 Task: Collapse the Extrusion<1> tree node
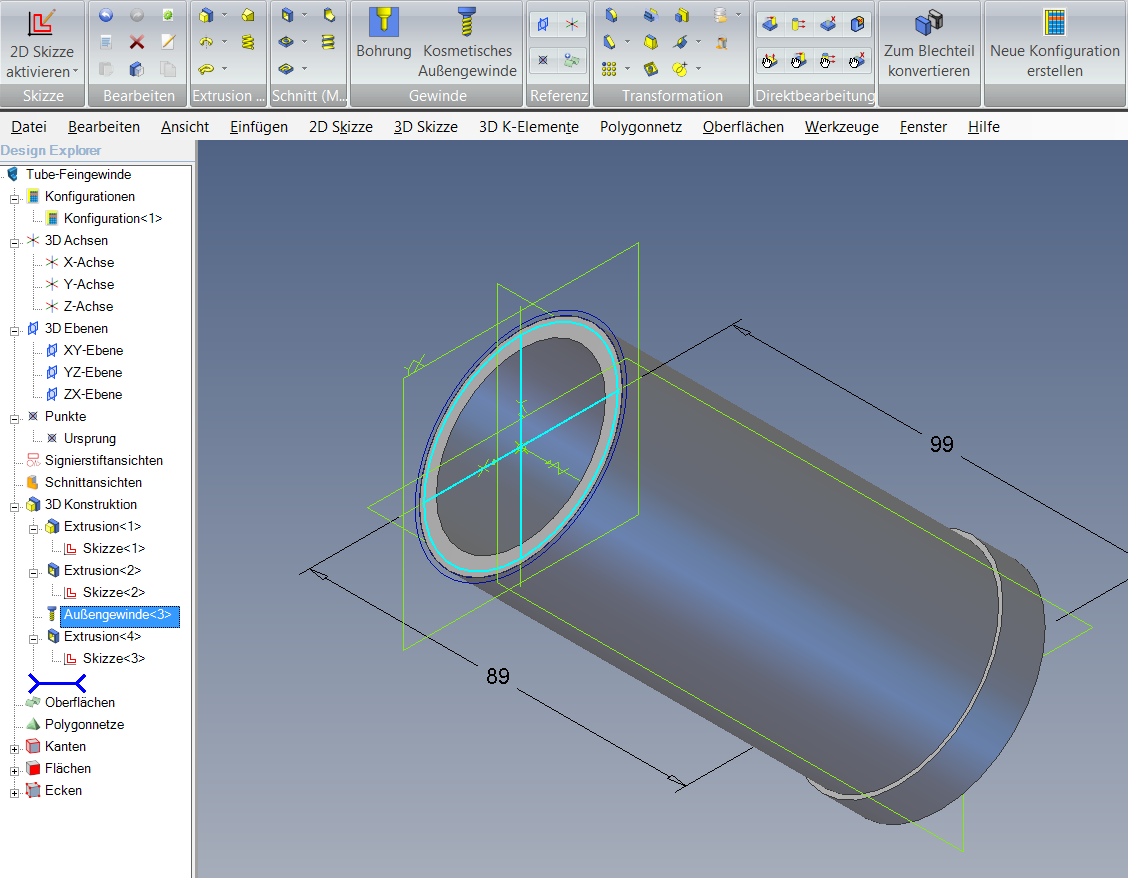(x=33, y=529)
